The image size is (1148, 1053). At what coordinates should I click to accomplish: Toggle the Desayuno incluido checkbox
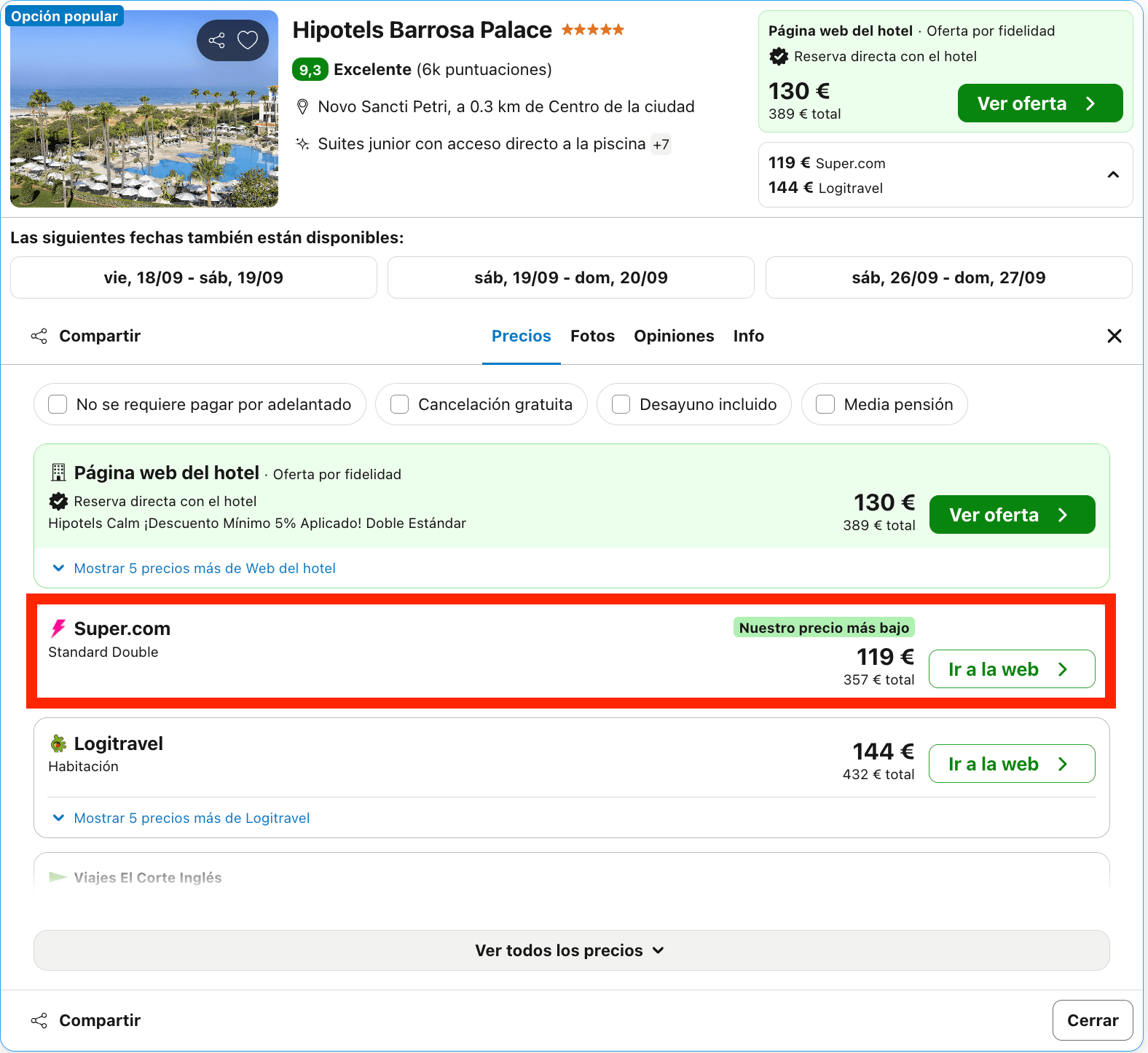pyautogui.click(x=621, y=404)
